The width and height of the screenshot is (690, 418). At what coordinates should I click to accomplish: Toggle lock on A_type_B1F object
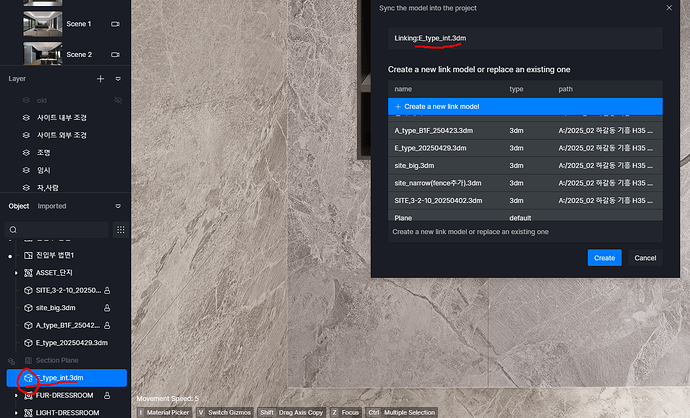click(107, 325)
